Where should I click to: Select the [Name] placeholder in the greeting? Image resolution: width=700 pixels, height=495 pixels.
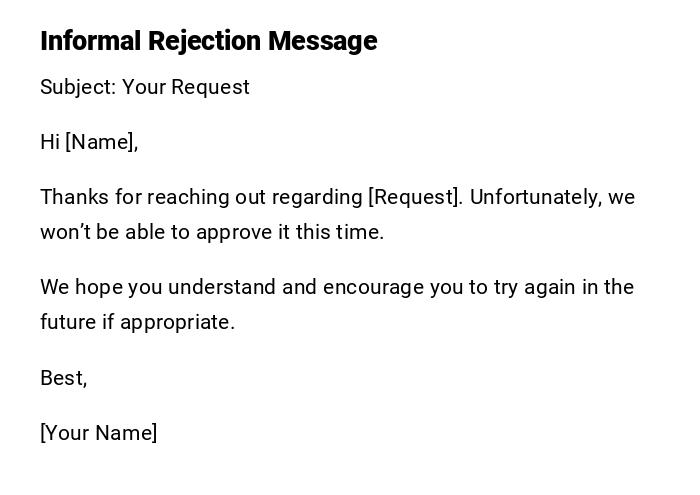pyautogui.click(x=100, y=142)
